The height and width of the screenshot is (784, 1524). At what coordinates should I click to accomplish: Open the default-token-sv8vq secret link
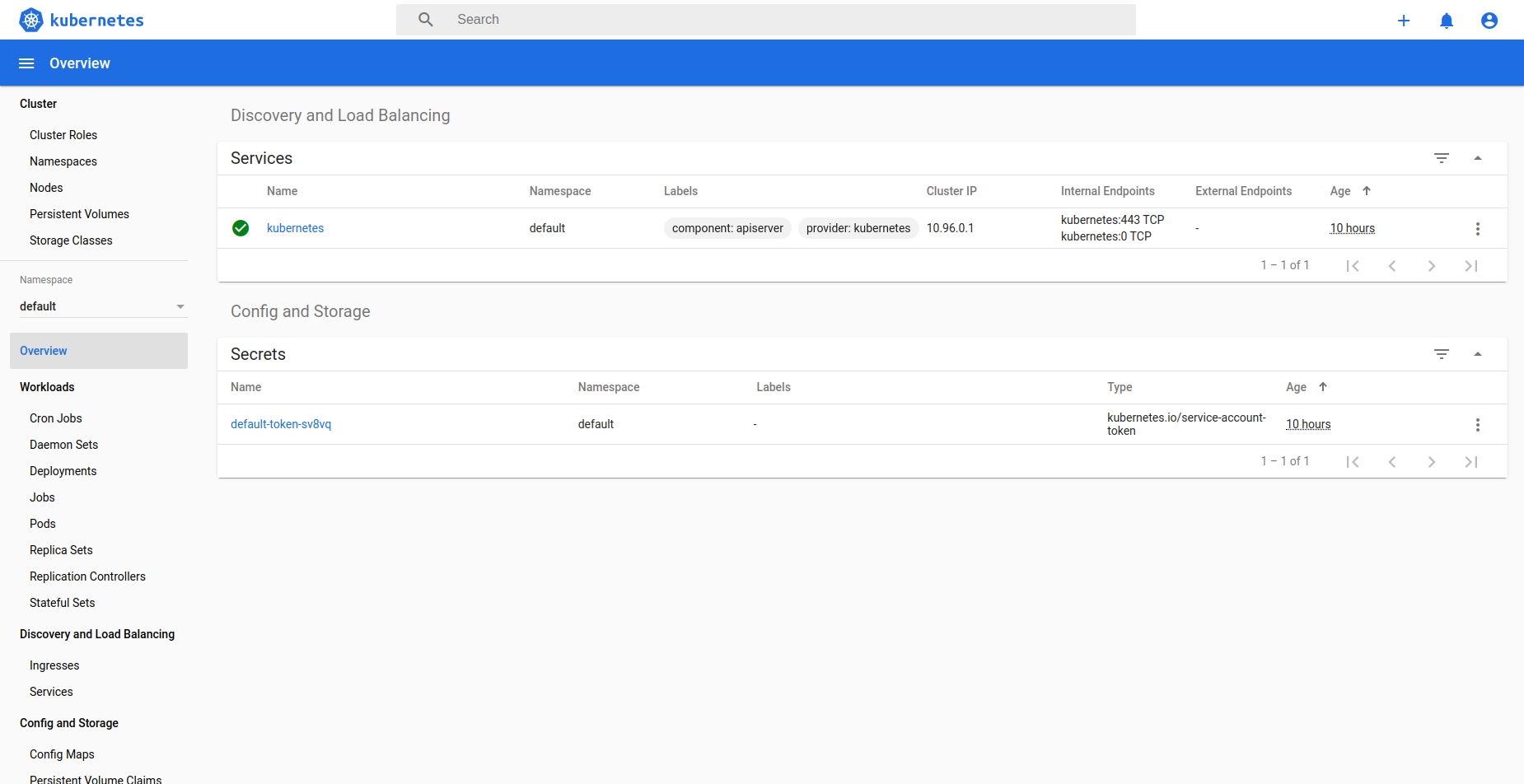tap(281, 423)
